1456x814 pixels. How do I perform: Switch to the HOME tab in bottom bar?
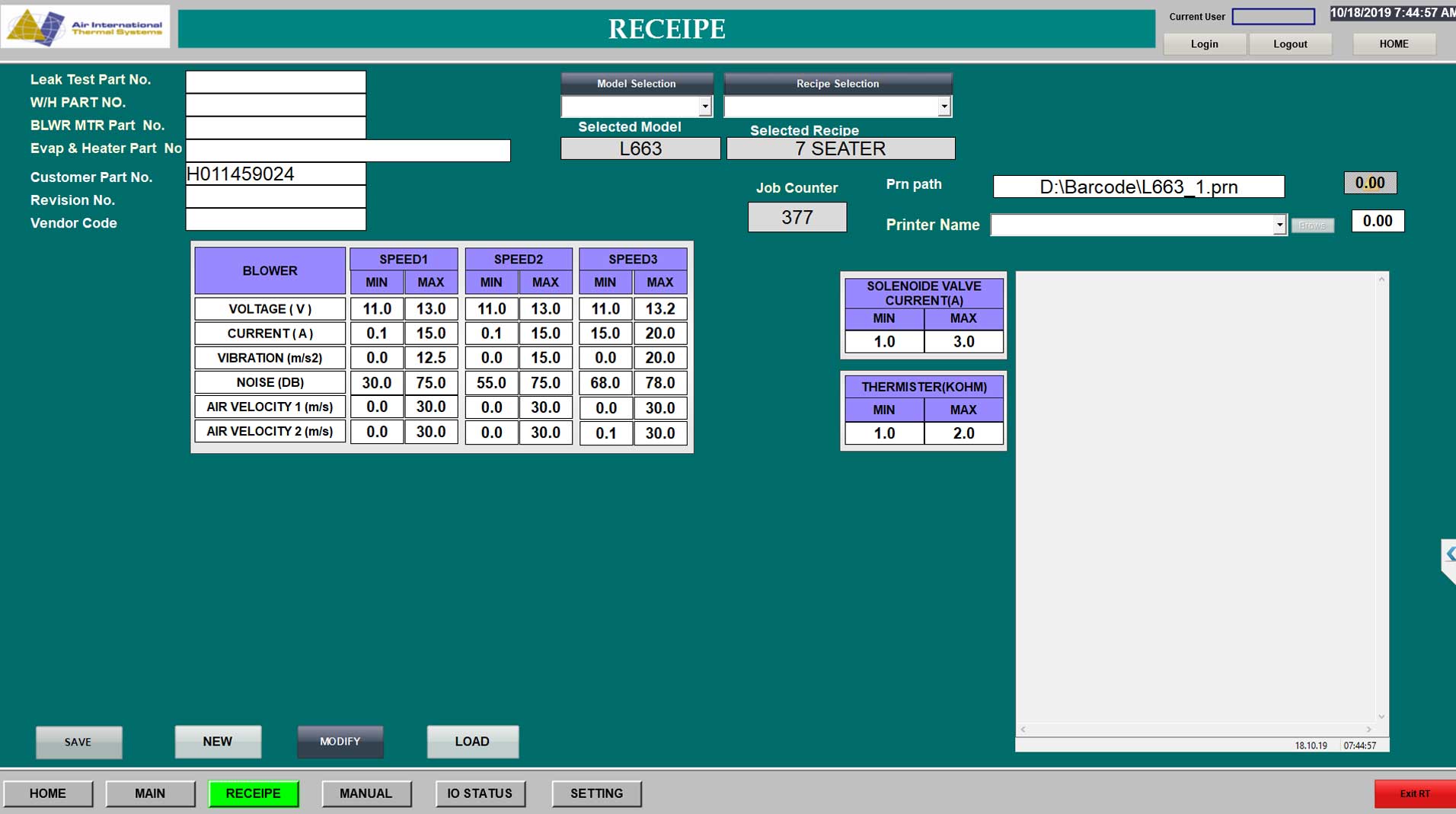click(48, 793)
